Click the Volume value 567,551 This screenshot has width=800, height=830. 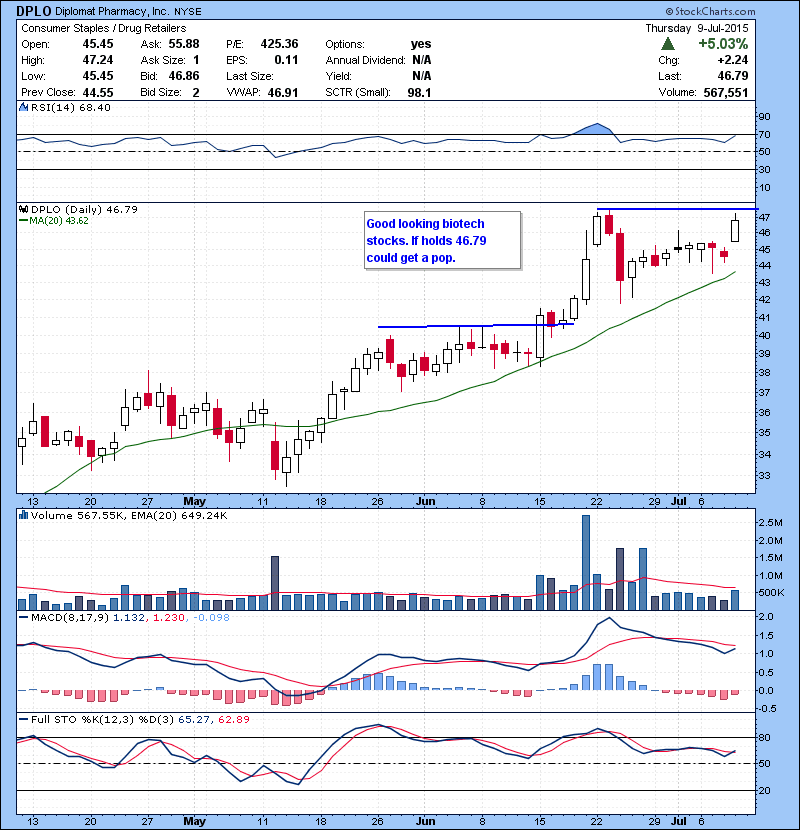pyautogui.click(x=726, y=93)
